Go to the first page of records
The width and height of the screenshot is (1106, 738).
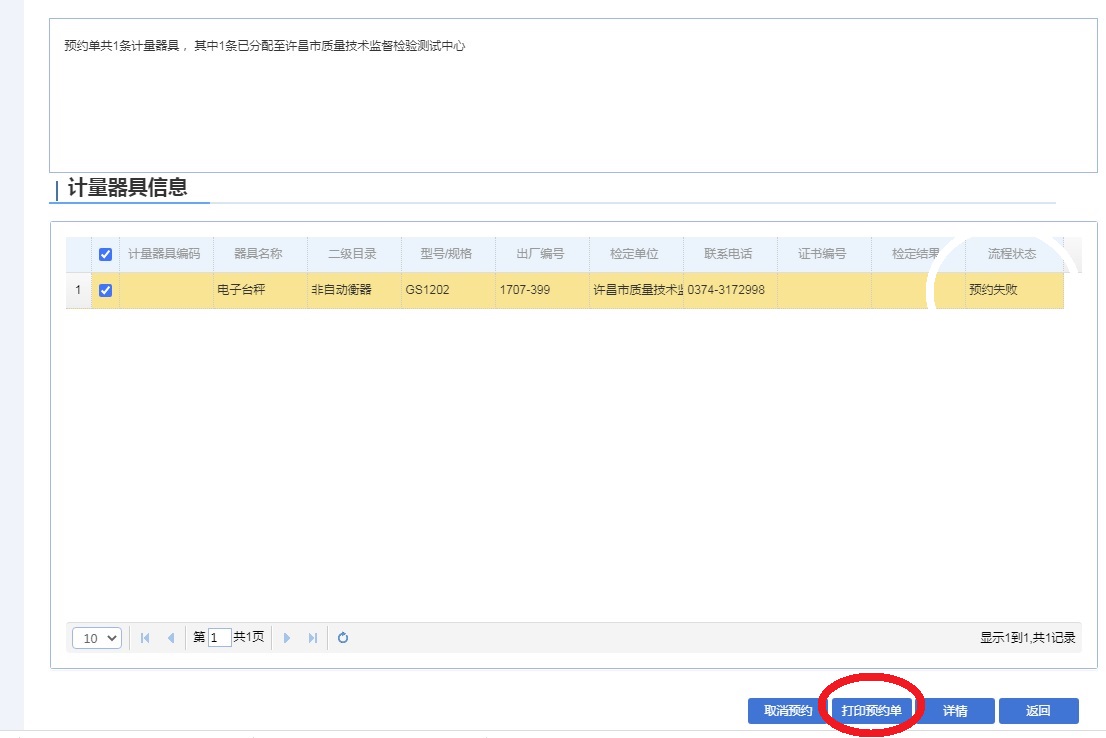tap(145, 638)
